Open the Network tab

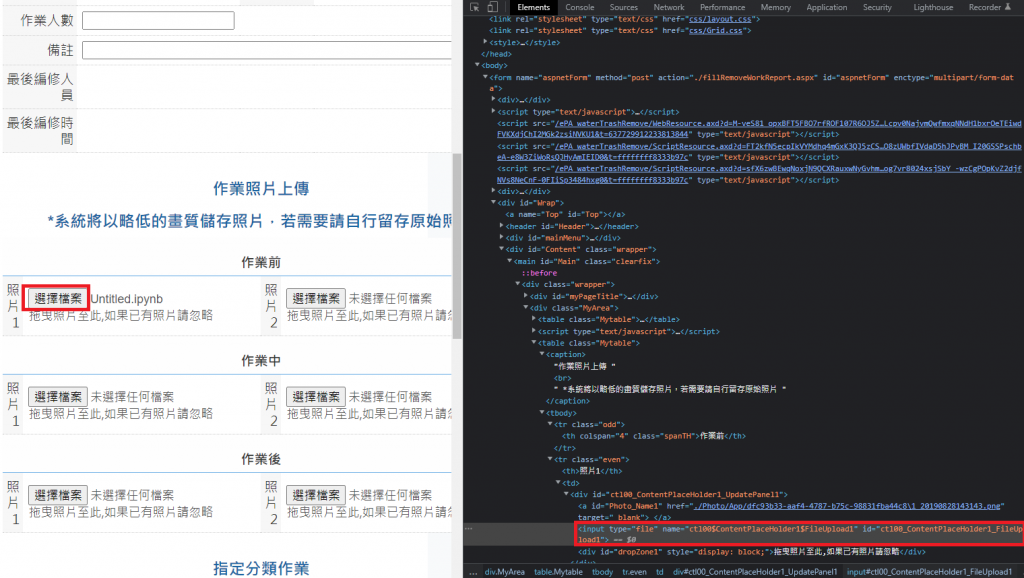click(669, 7)
